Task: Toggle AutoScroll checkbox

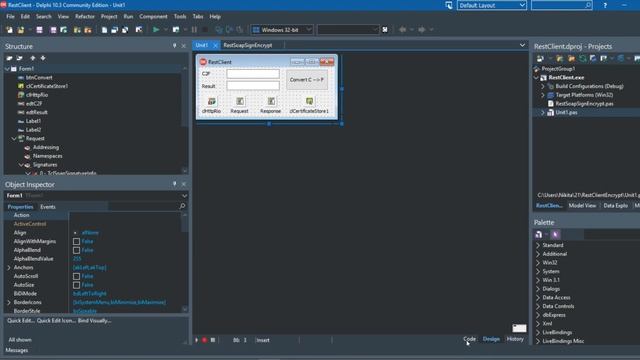Action: pos(76,276)
